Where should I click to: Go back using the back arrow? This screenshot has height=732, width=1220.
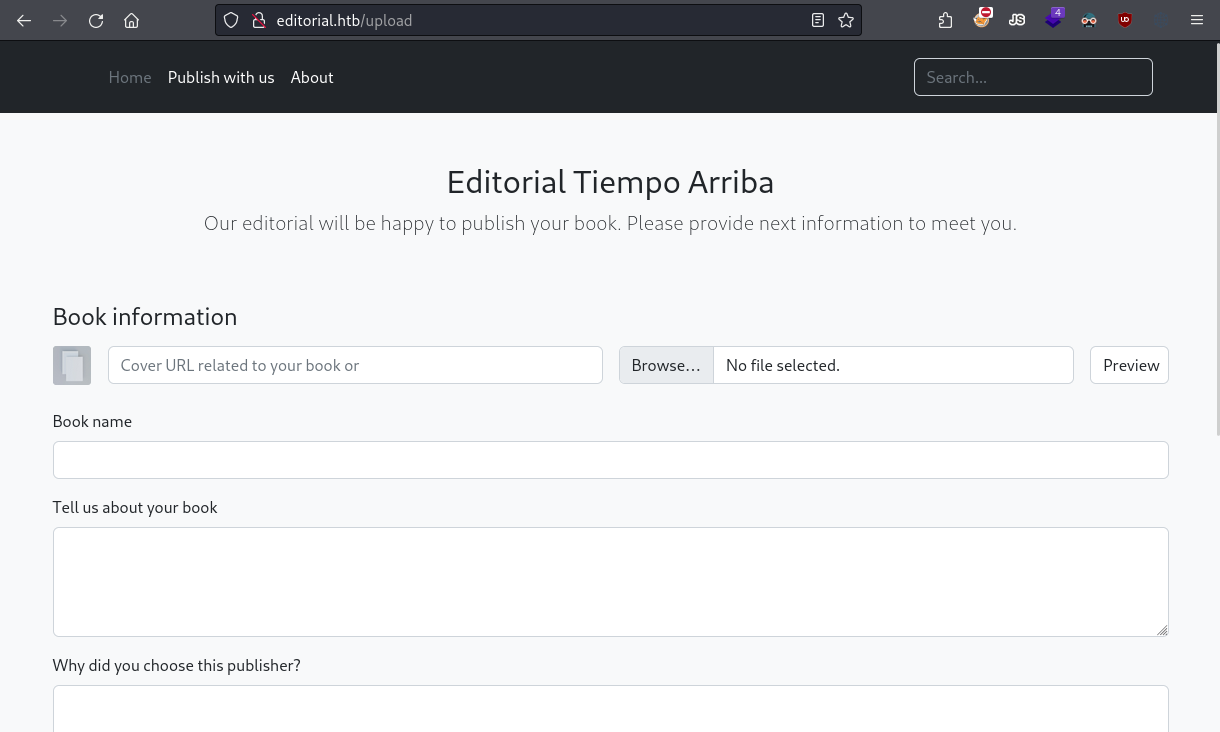point(24,20)
